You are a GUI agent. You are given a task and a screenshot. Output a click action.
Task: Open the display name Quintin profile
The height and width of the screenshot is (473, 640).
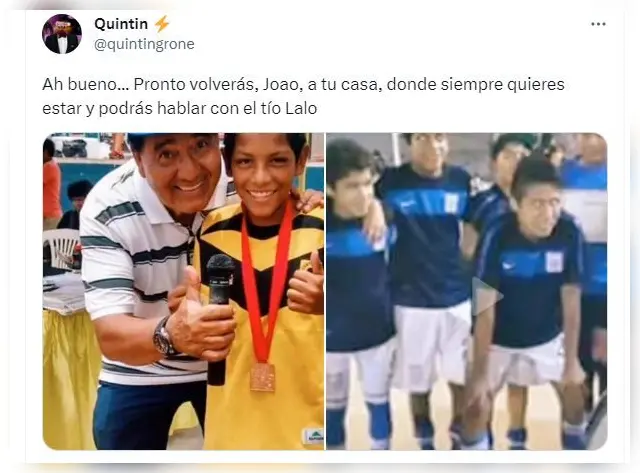121,24
